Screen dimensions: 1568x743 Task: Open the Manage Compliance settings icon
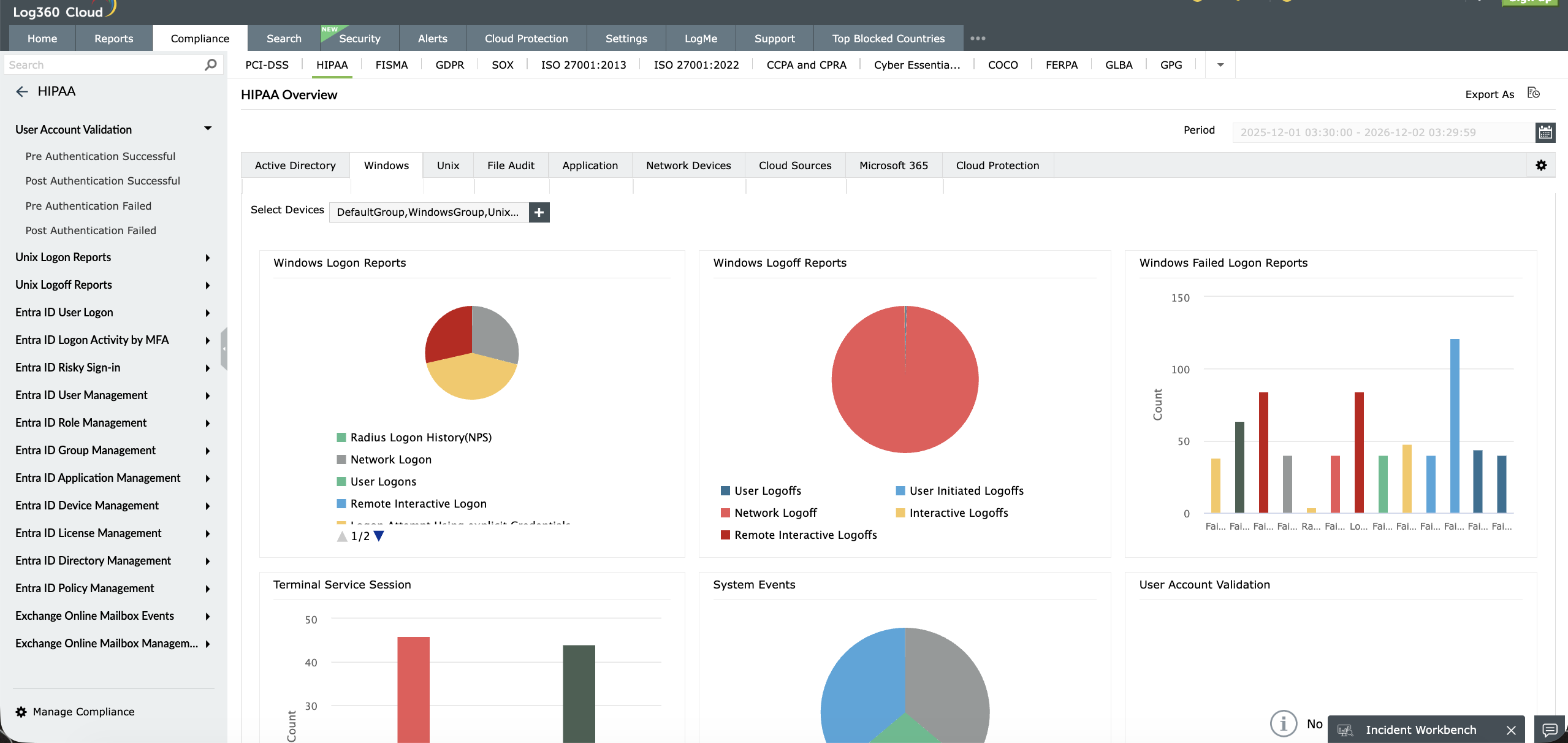[x=21, y=712]
